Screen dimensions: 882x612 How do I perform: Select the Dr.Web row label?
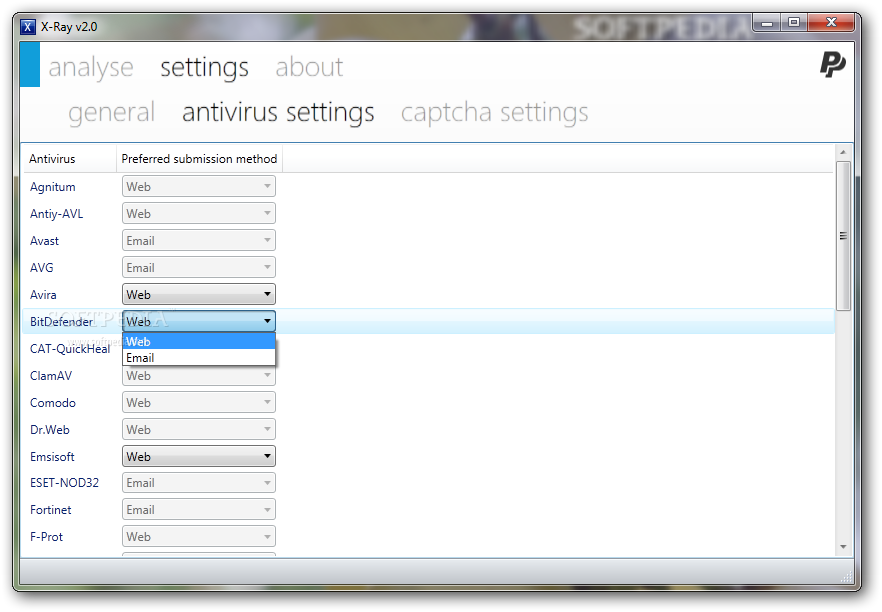pyautogui.click(x=50, y=430)
